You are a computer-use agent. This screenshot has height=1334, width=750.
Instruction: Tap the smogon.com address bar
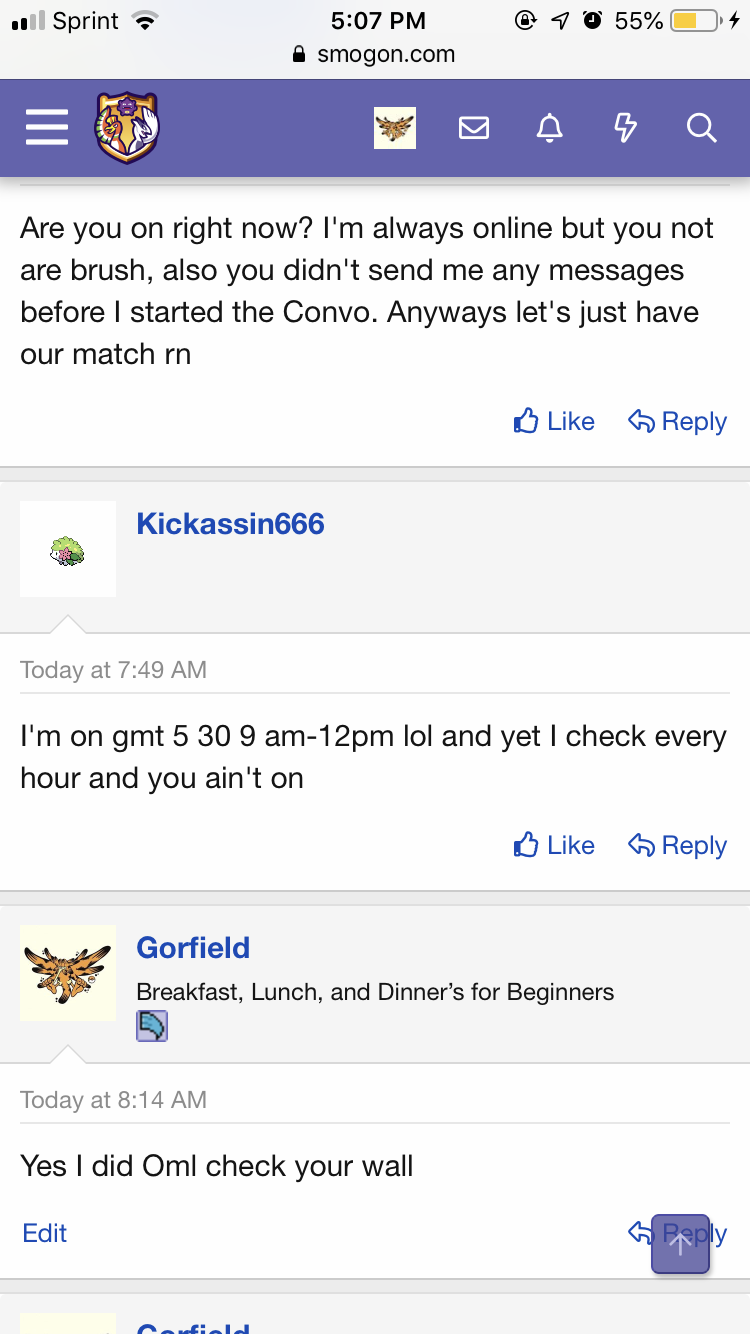(x=375, y=55)
